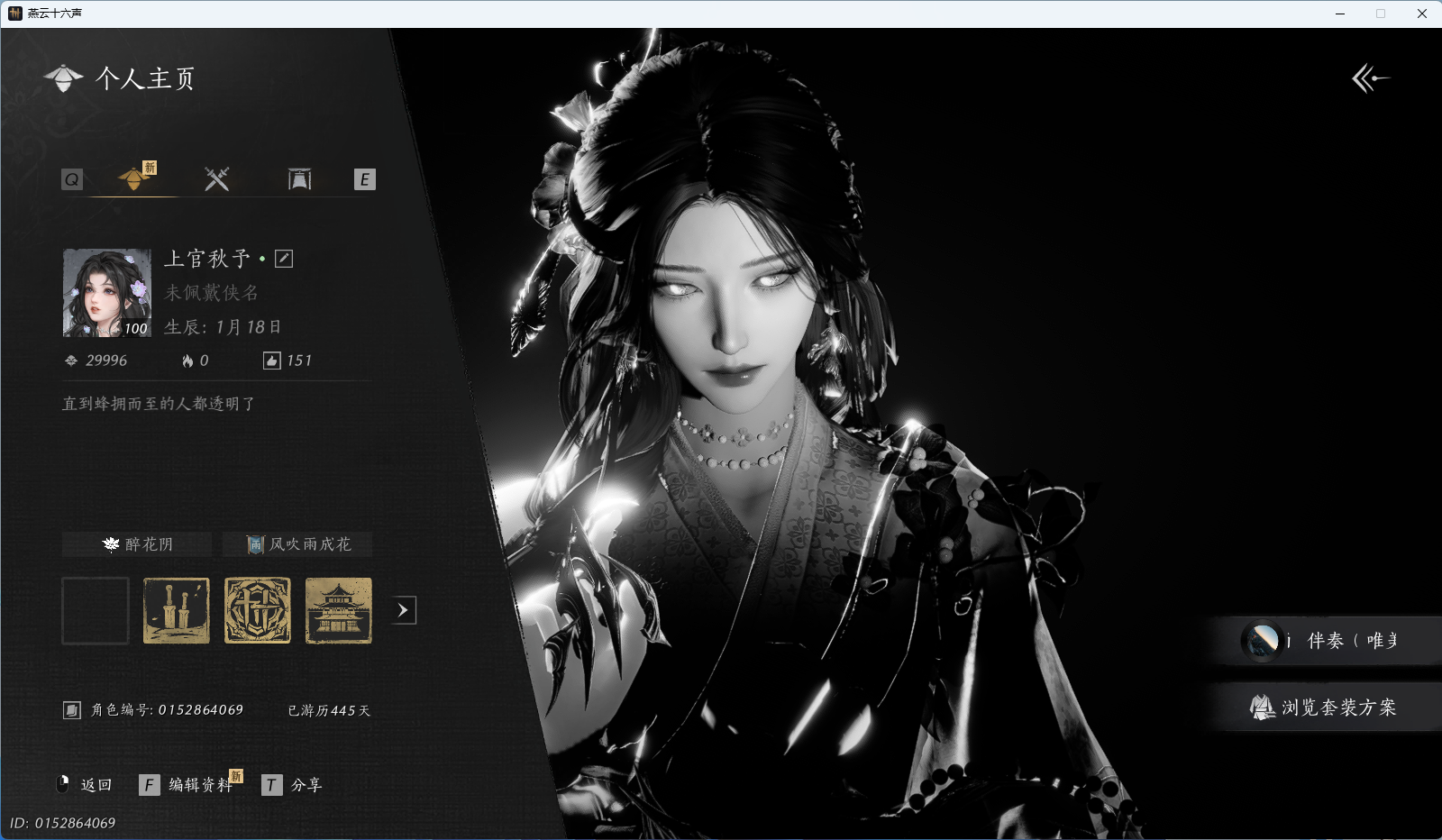Screen dimensions: 1442x840
Task: Select the circular emblem gold badge
Action: tap(258, 611)
